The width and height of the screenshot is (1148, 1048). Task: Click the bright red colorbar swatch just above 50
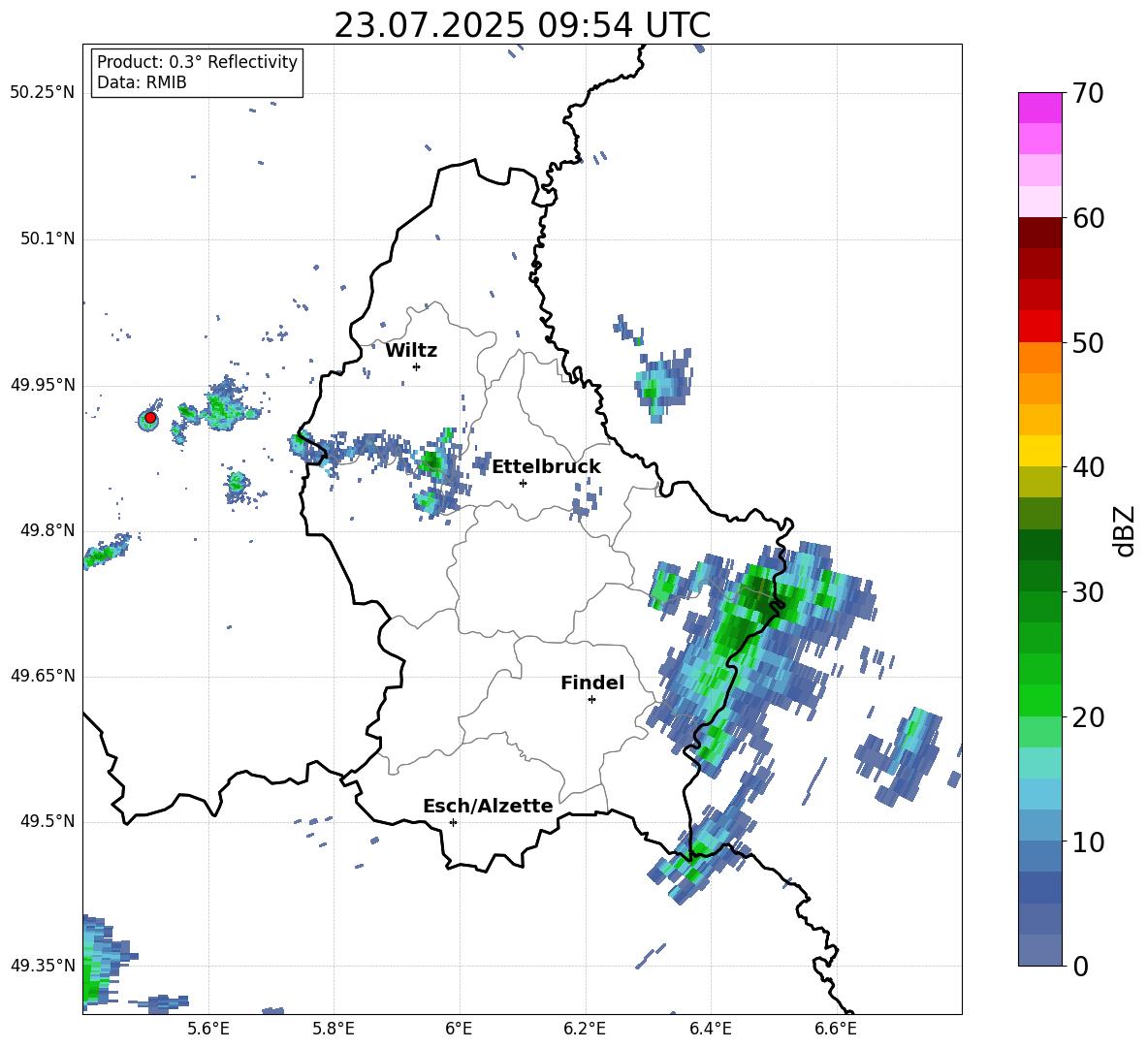tap(1039, 327)
